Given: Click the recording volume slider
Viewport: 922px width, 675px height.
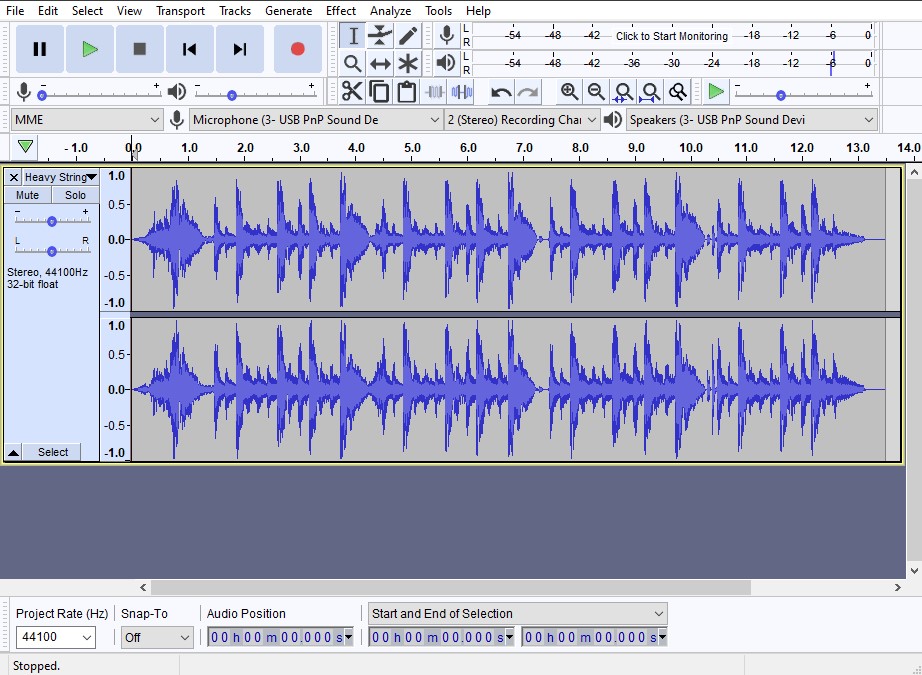Looking at the screenshot, I should (100, 94).
